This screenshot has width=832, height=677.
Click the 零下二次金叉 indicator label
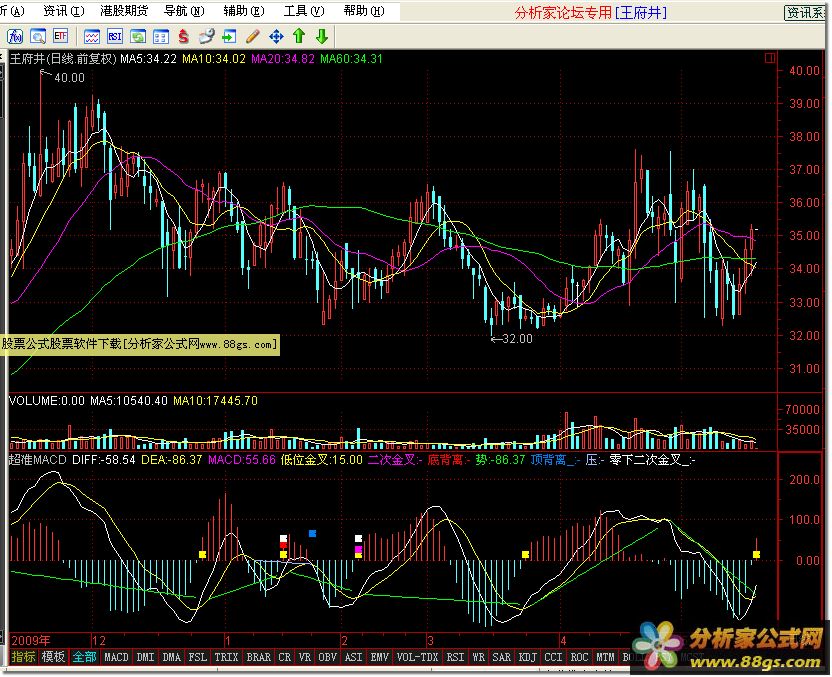pyautogui.click(x=652, y=459)
